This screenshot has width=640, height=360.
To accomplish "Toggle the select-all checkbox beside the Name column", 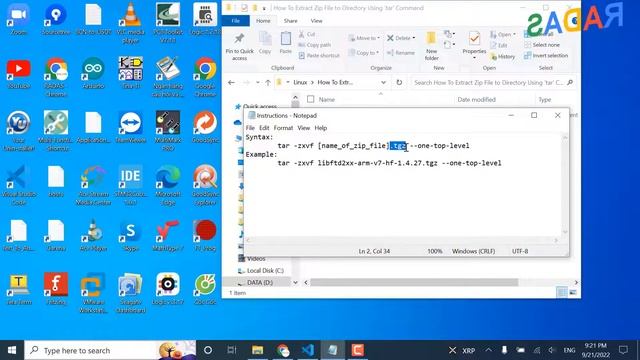I will point(311,99).
